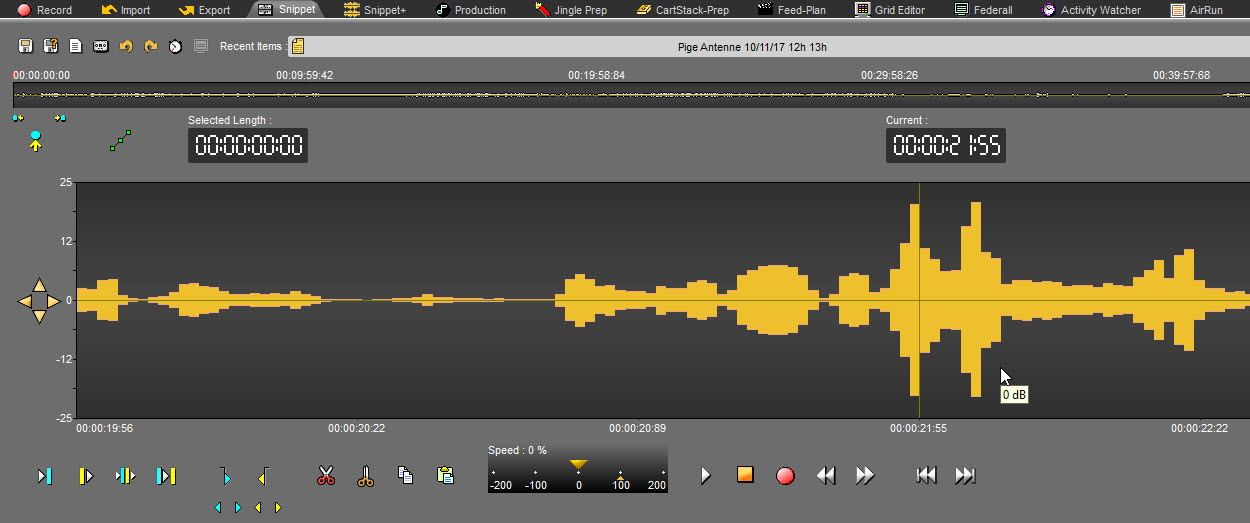The height and width of the screenshot is (523, 1250).
Task: Click the cassette tape icon
Action: pos(101,47)
